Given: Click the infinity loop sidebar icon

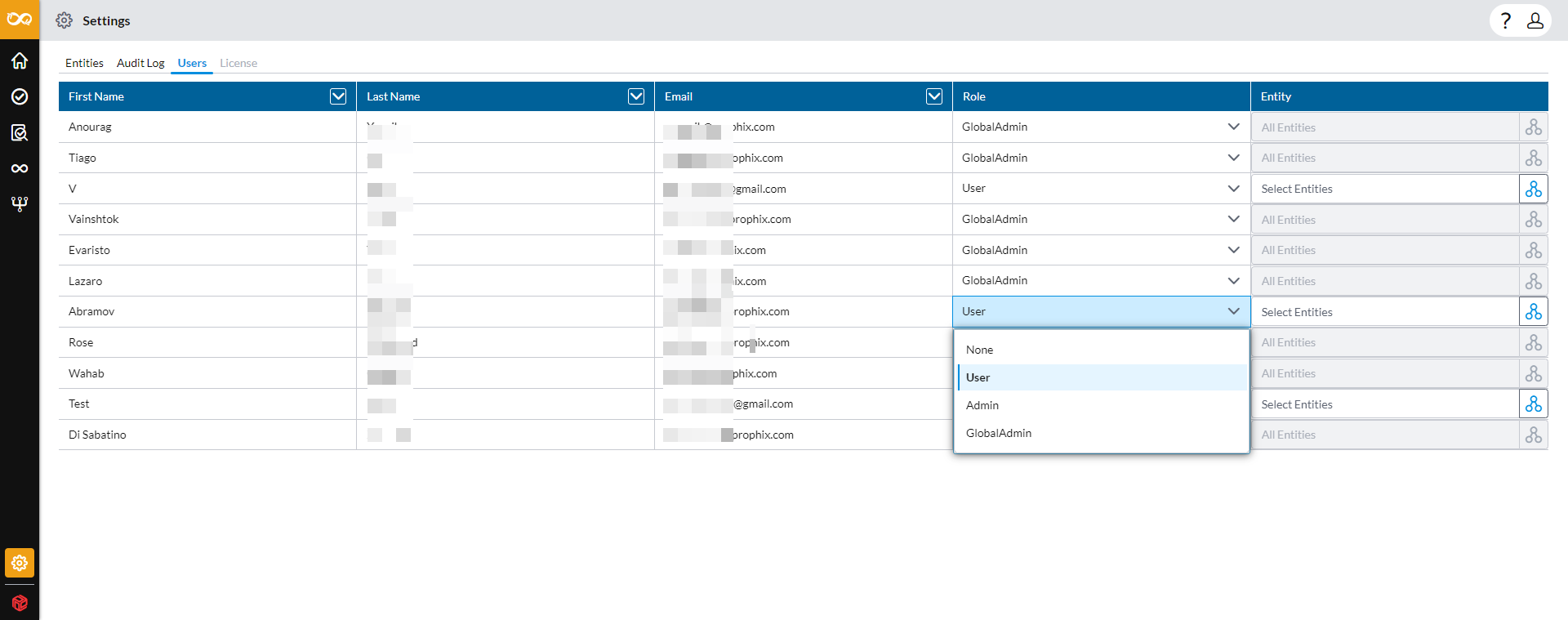Looking at the screenshot, I should (x=20, y=168).
